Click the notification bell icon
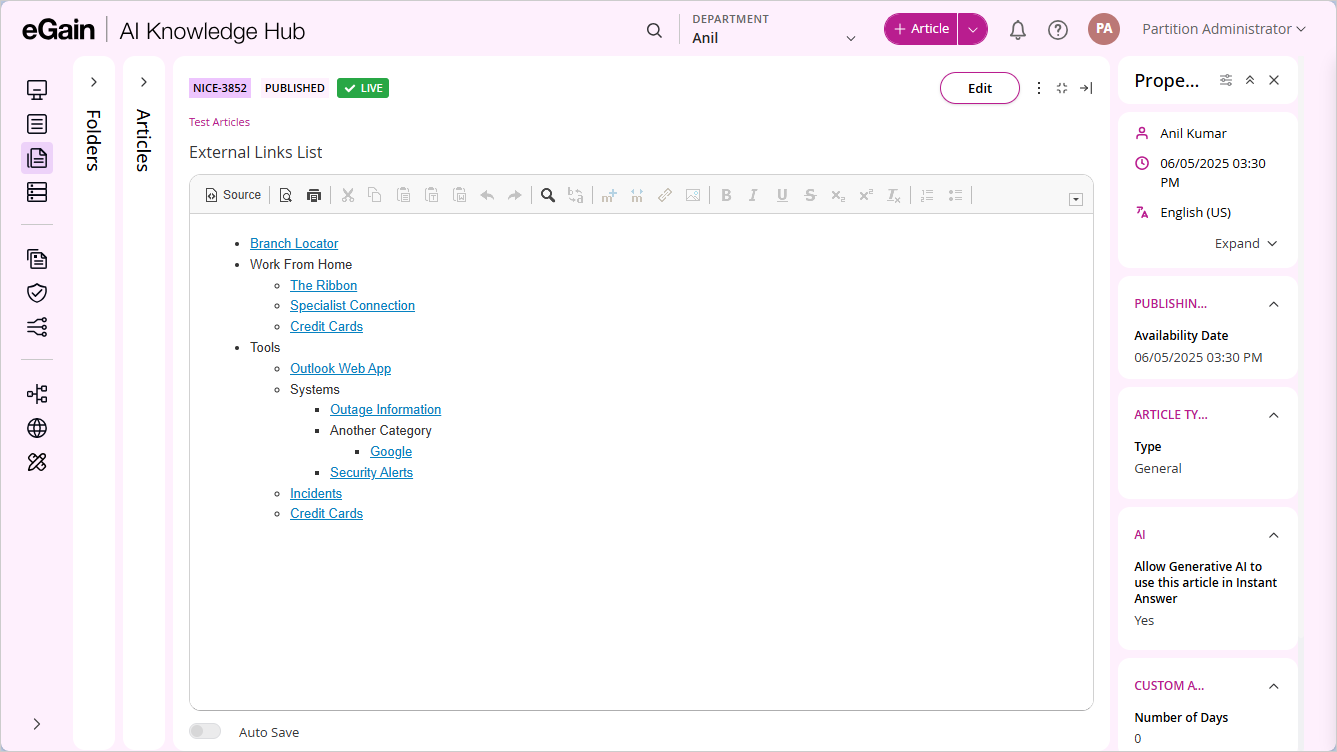Image resolution: width=1337 pixels, height=752 pixels. (1017, 29)
